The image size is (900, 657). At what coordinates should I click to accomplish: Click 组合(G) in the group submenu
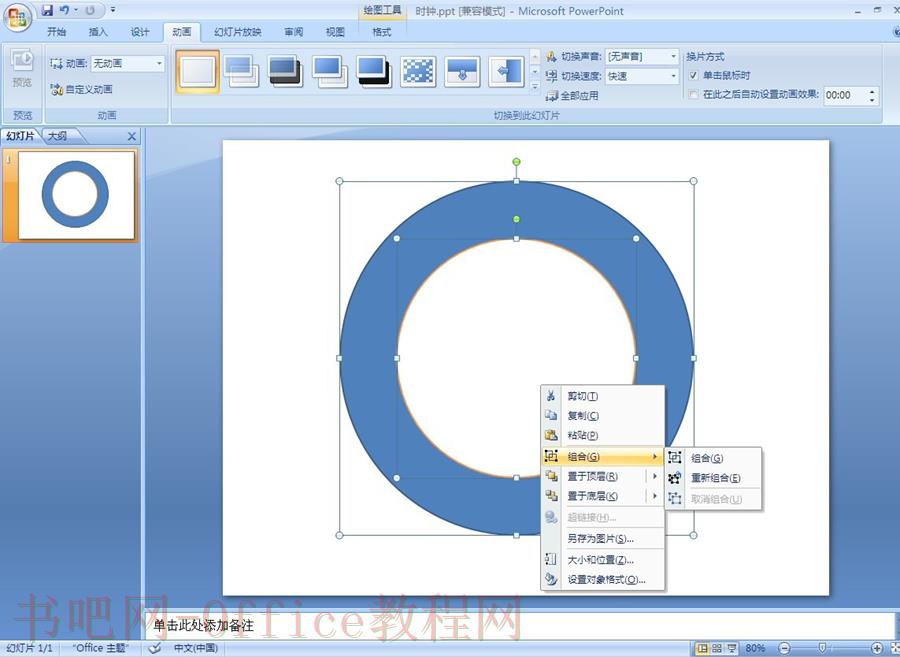pyautogui.click(x=713, y=458)
